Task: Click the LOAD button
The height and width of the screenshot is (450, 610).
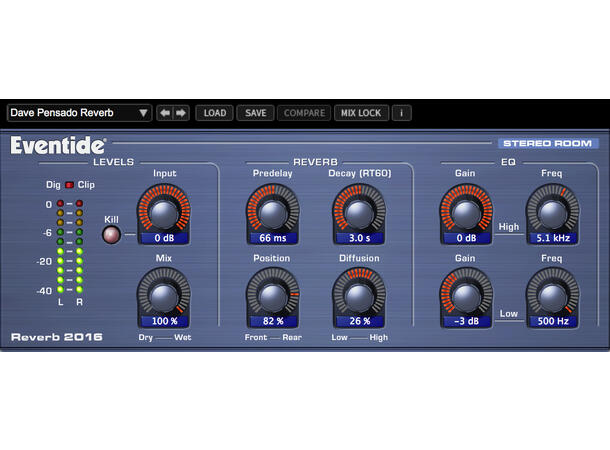Action: tap(214, 113)
